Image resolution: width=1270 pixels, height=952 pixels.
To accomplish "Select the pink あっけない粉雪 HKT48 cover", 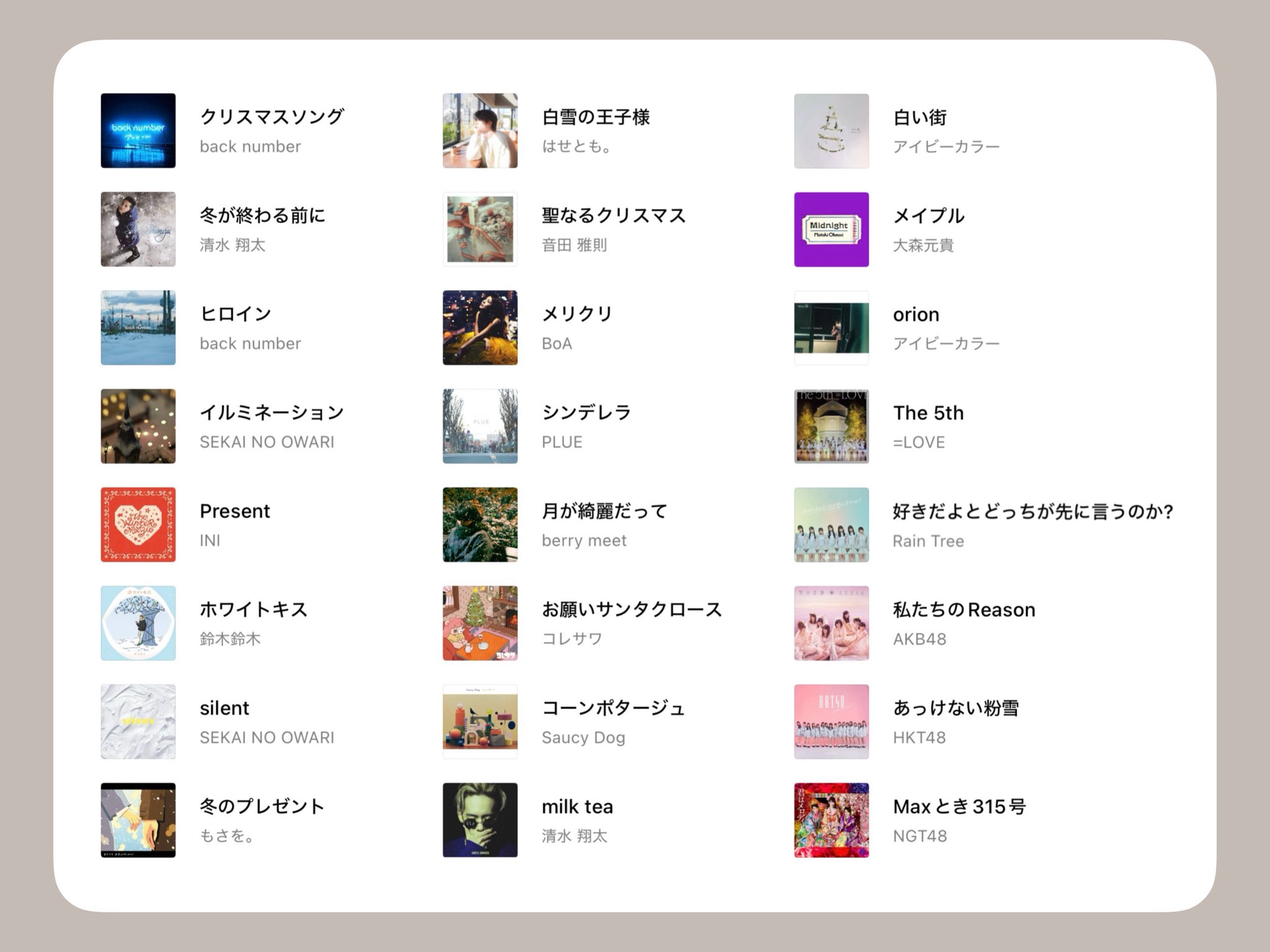I will (831, 721).
